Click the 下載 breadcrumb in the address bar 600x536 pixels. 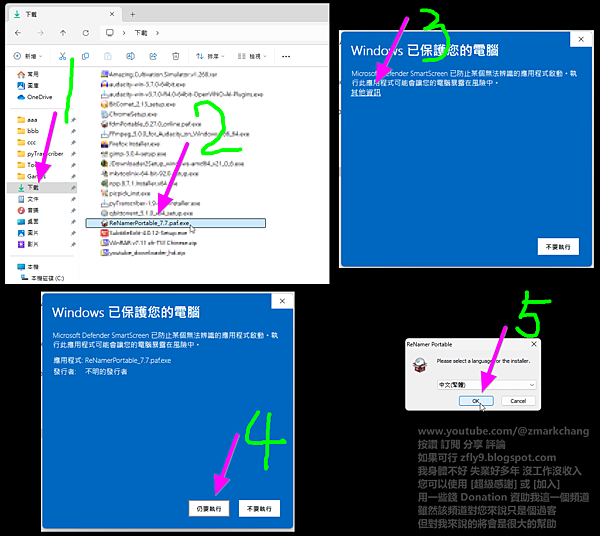(x=141, y=33)
